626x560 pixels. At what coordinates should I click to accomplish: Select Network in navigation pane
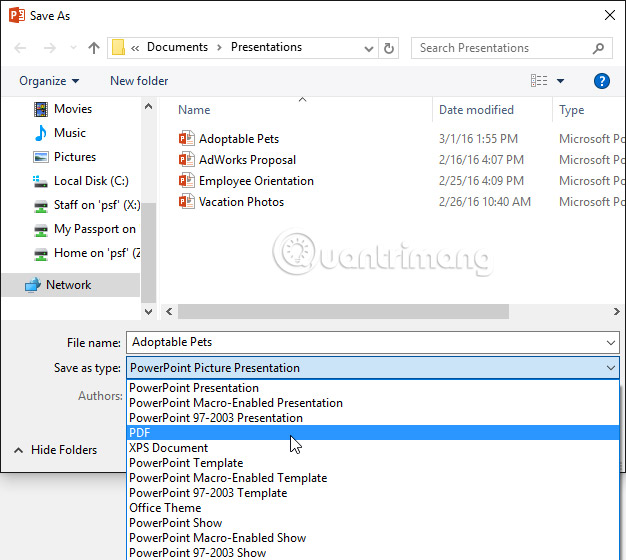(69, 285)
